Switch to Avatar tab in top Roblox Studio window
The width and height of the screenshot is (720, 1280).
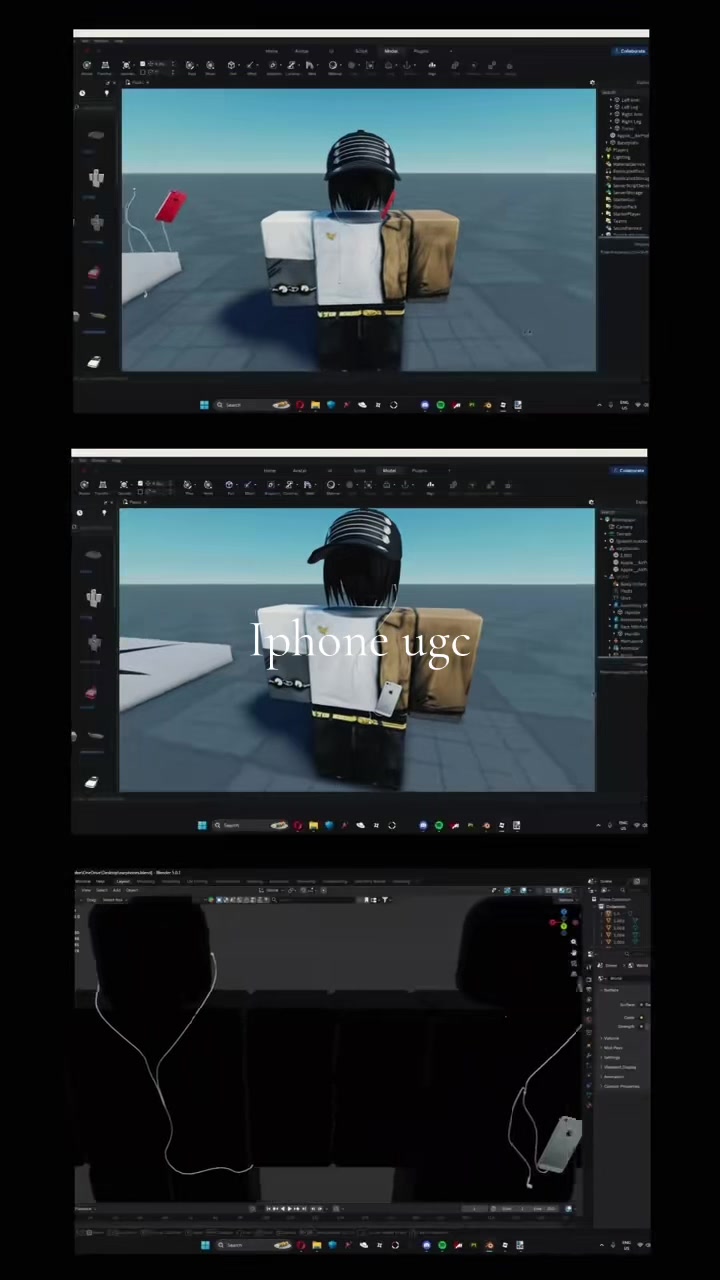302,50
